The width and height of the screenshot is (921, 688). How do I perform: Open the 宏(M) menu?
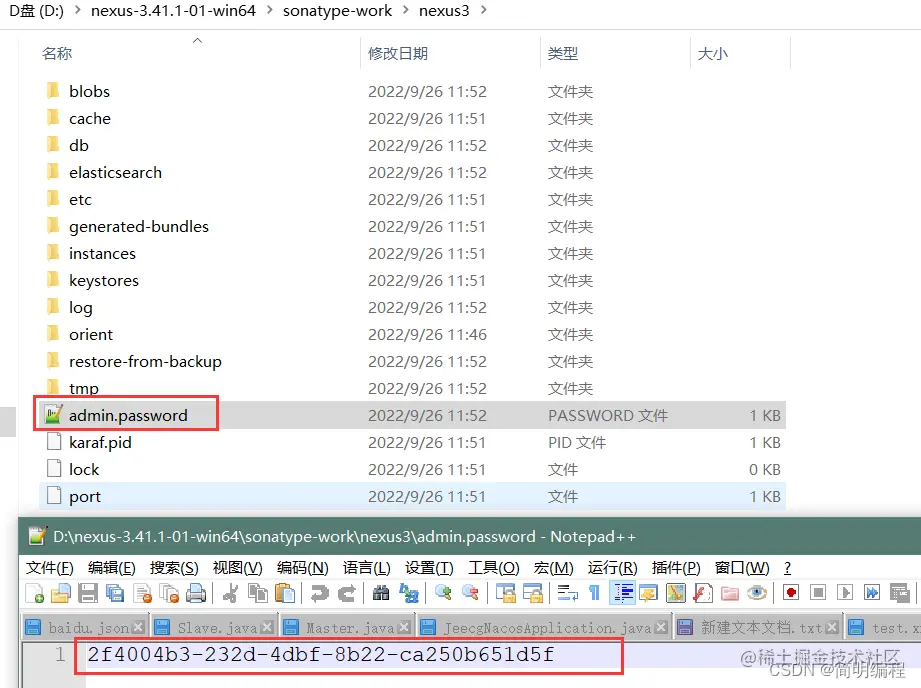553,568
